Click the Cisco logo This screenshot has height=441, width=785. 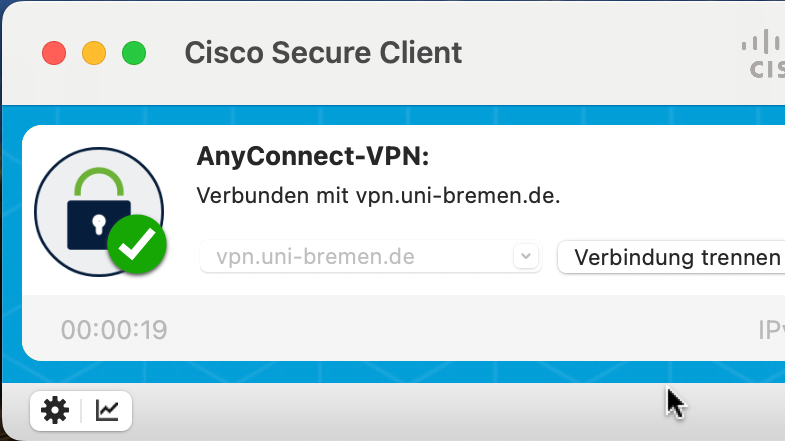763,53
